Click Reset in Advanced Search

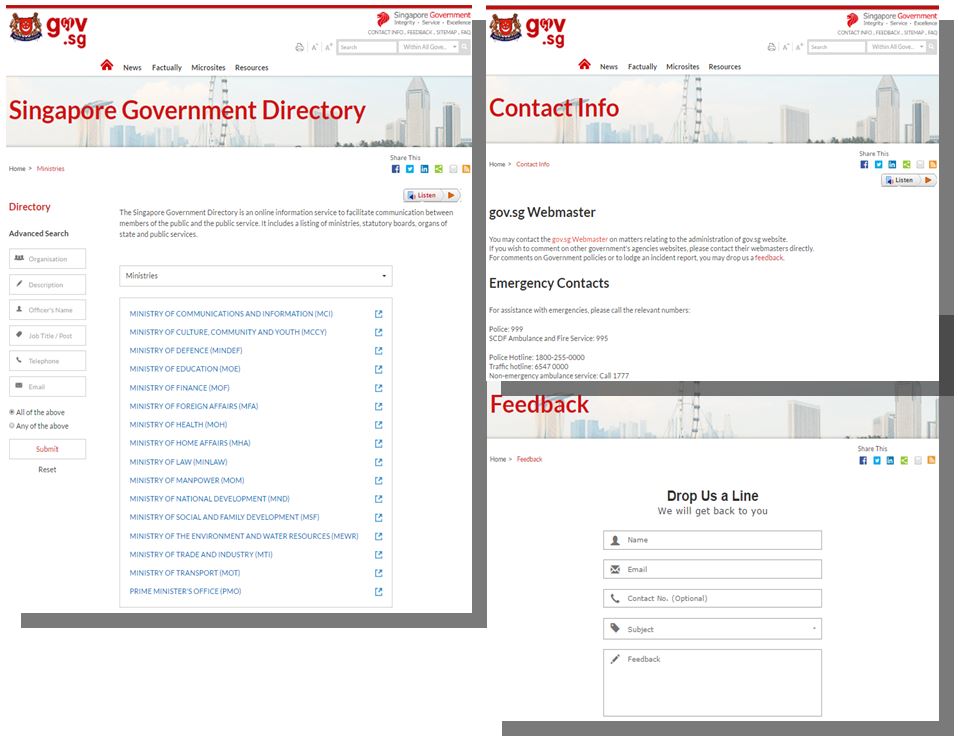(x=47, y=470)
